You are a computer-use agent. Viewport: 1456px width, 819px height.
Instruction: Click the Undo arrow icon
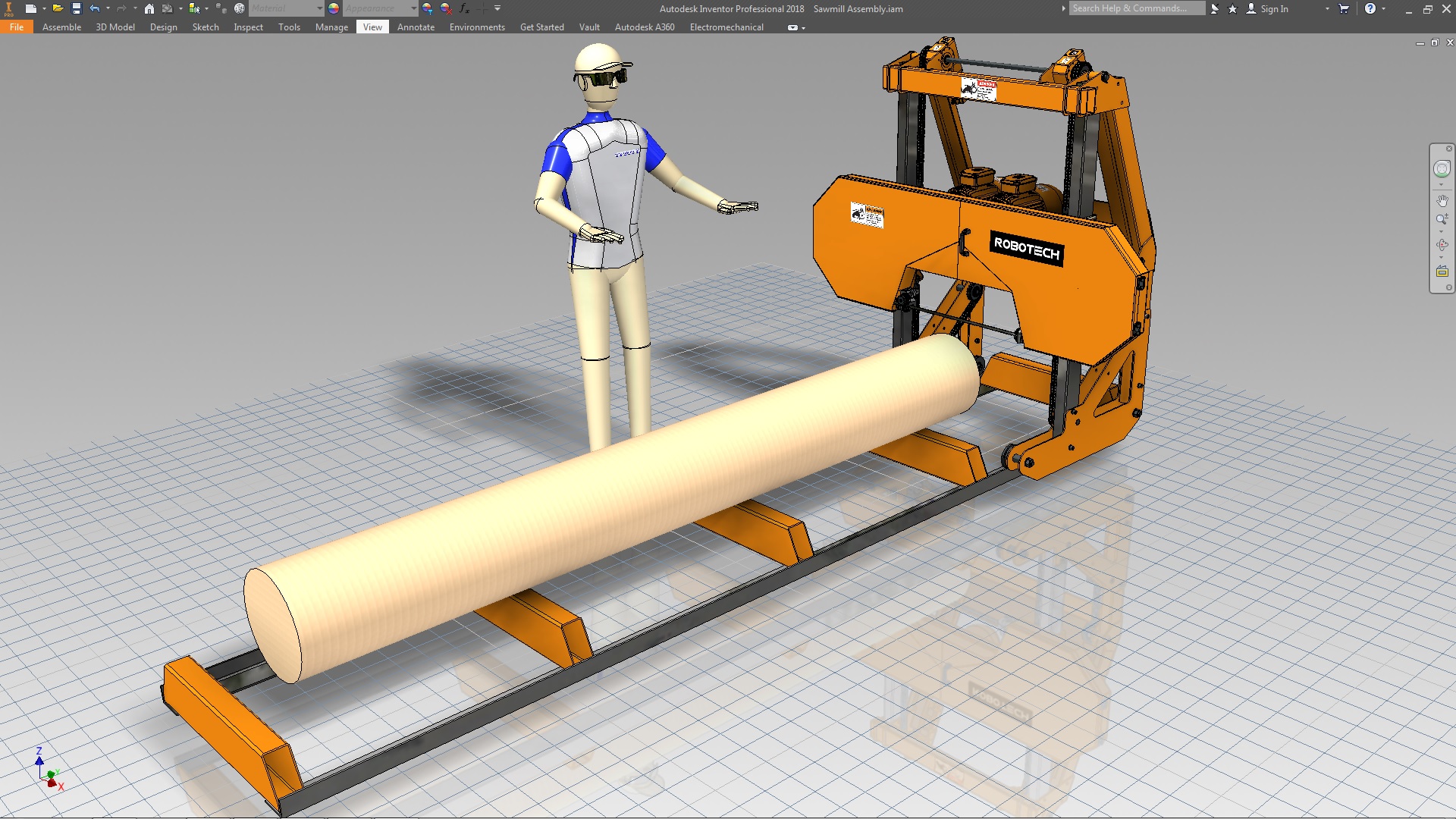click(x=95, y=8)
